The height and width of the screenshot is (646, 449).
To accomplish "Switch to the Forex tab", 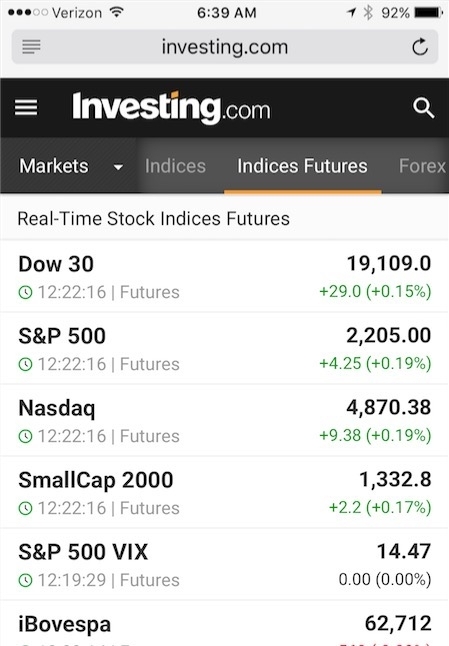I will [x=422, y=166].
